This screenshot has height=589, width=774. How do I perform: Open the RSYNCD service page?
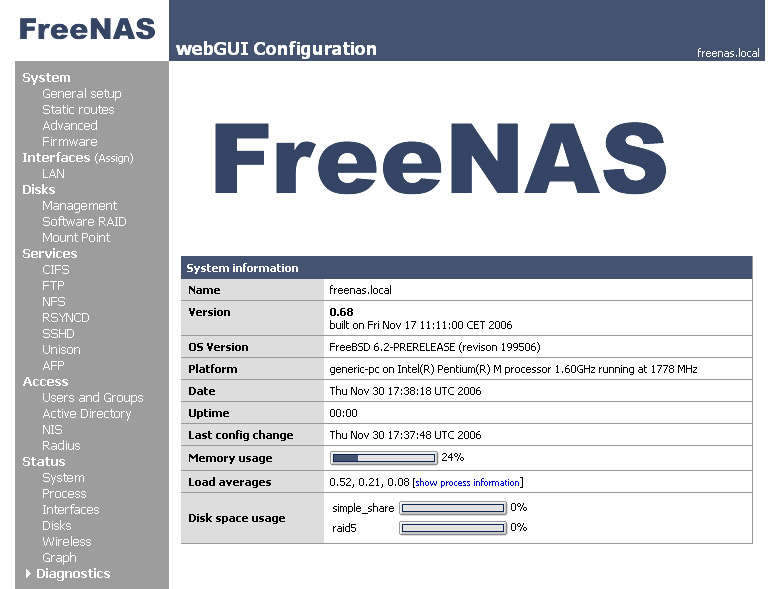(x=66, y=317)
